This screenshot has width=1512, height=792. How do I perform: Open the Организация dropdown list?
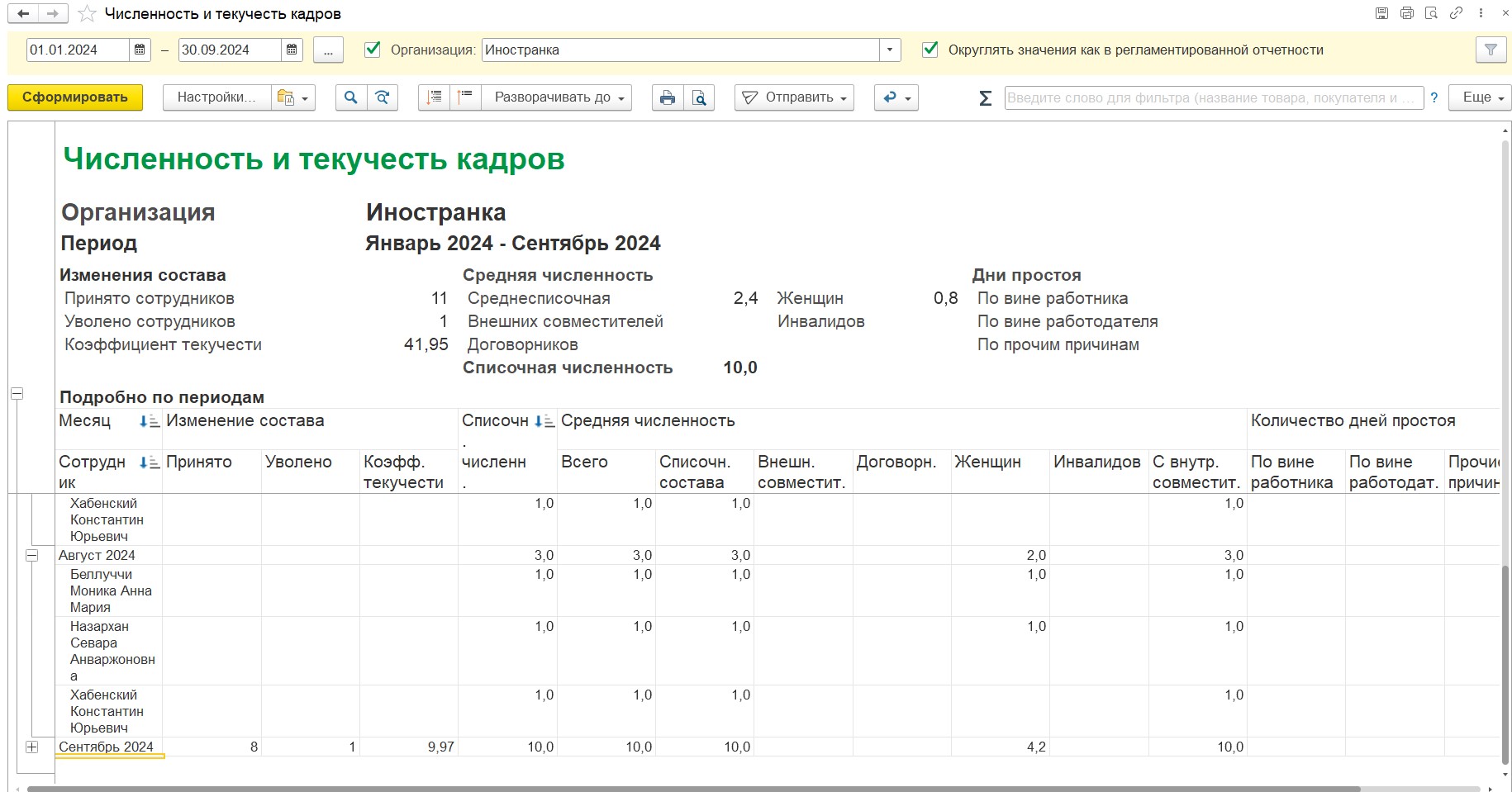[x=889, y=50]
